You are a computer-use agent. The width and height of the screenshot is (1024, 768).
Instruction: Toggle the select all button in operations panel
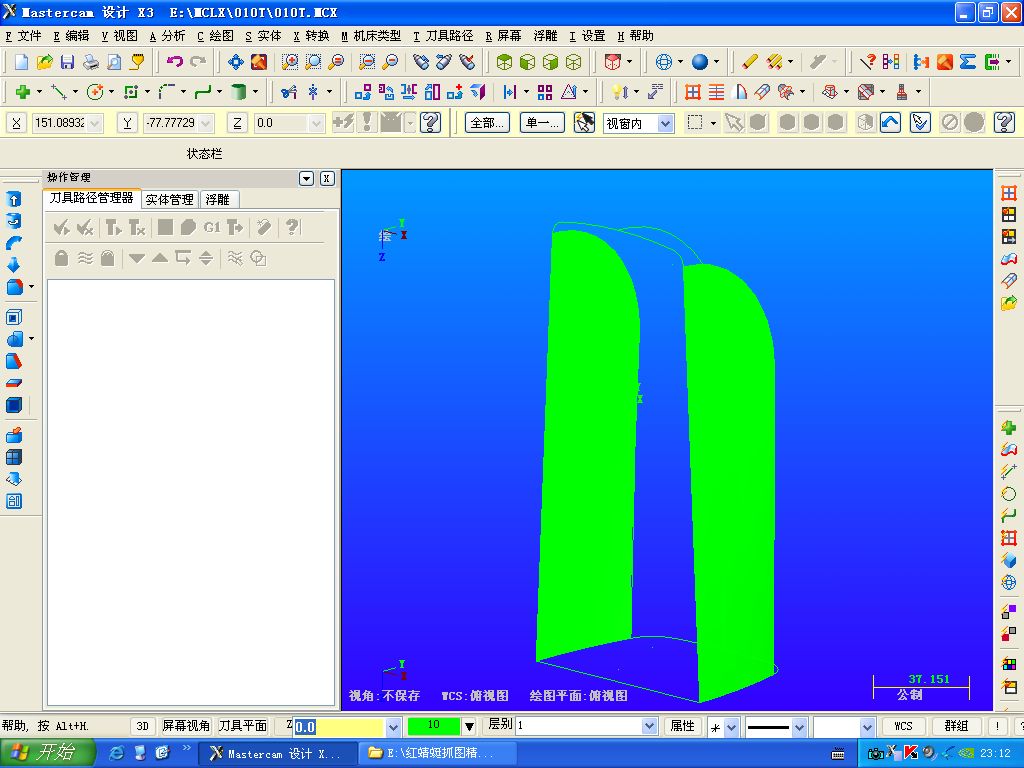[62, 227]
